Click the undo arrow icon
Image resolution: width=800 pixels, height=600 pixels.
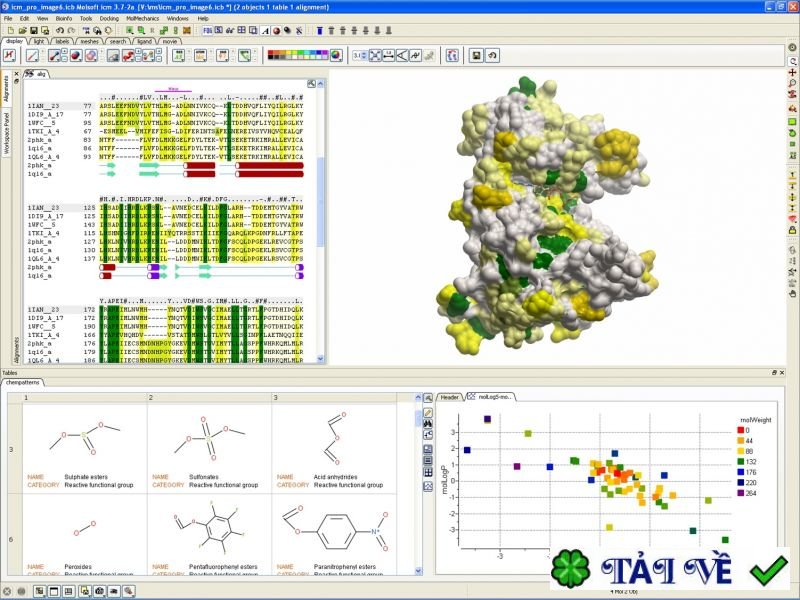tap(60, 31)
